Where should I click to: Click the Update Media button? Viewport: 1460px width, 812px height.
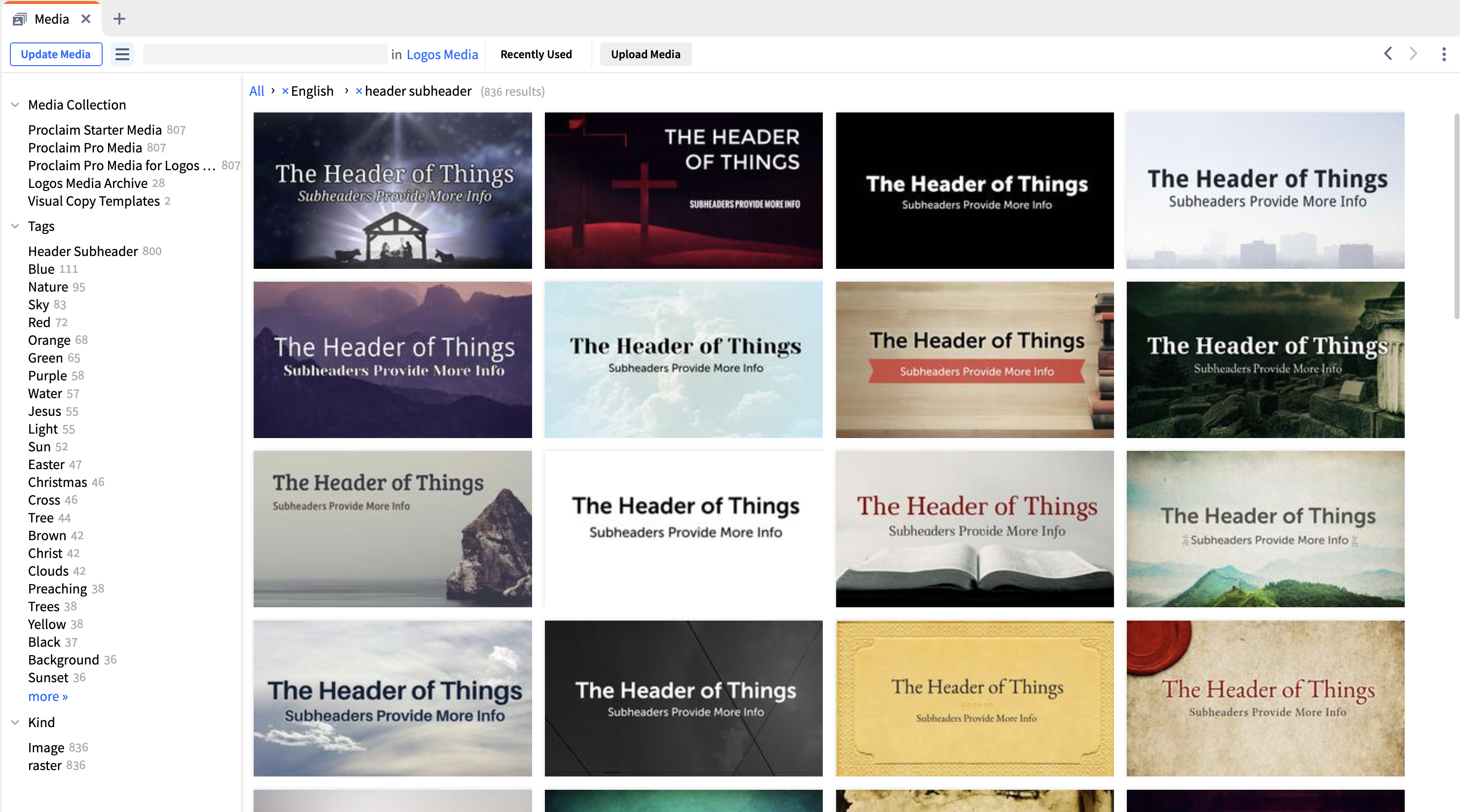56,54
